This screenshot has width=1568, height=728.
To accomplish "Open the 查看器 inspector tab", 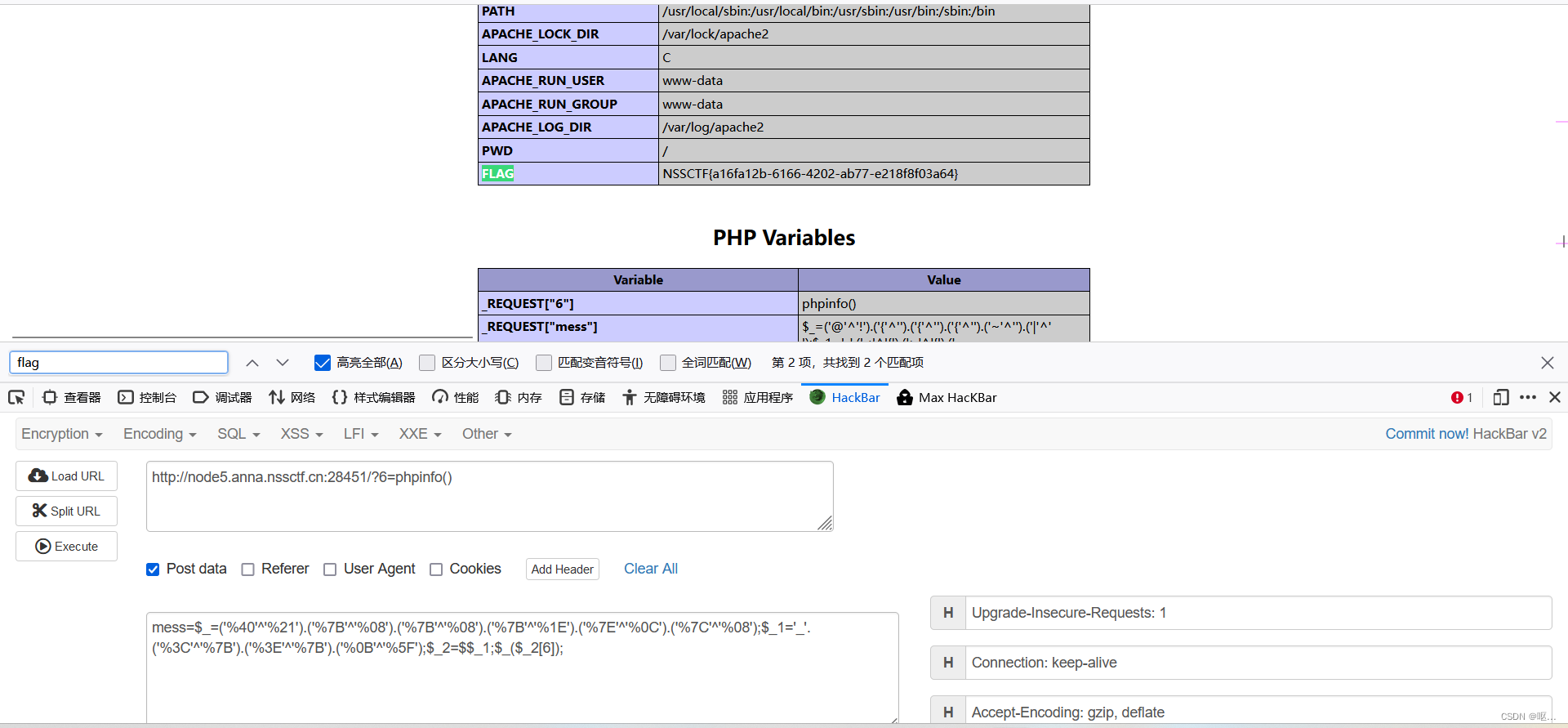I will 72,397.
